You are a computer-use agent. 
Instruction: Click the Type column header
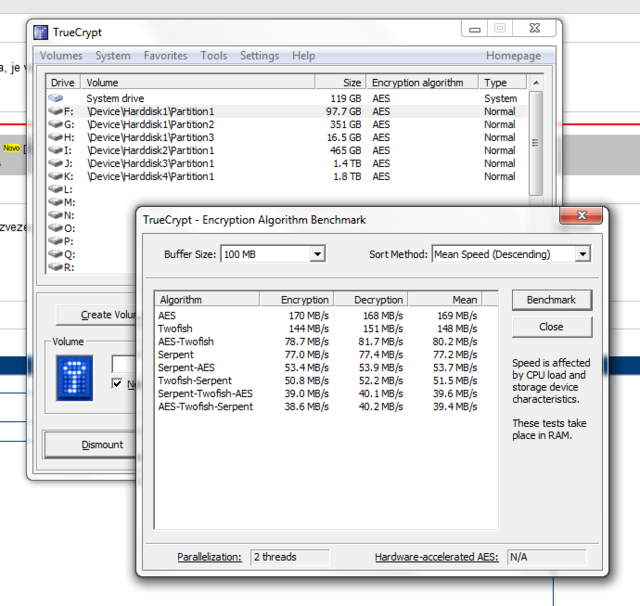(502, 82)
